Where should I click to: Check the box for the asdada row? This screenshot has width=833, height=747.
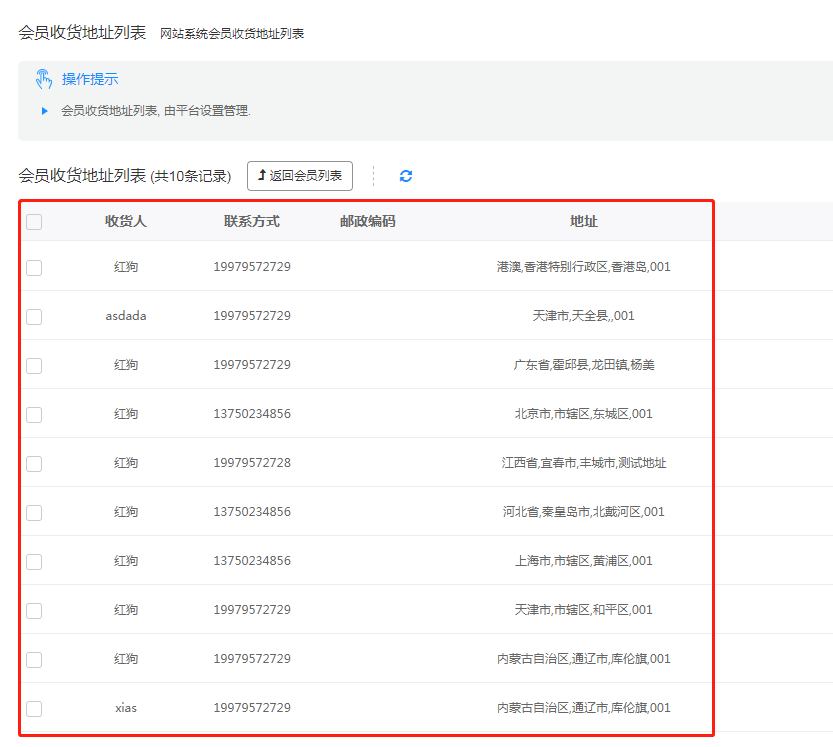[x=34, y=316]
